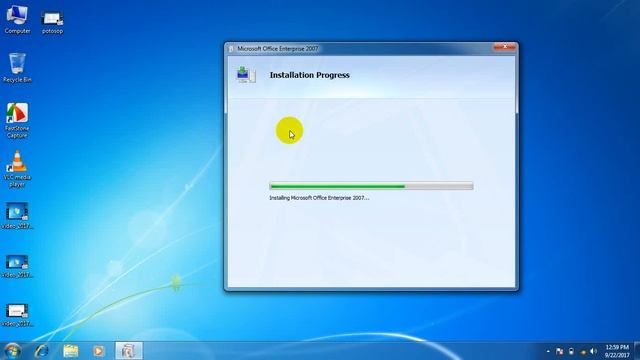
Task: Open the Action Center flag icon
Action: [560, 351]
